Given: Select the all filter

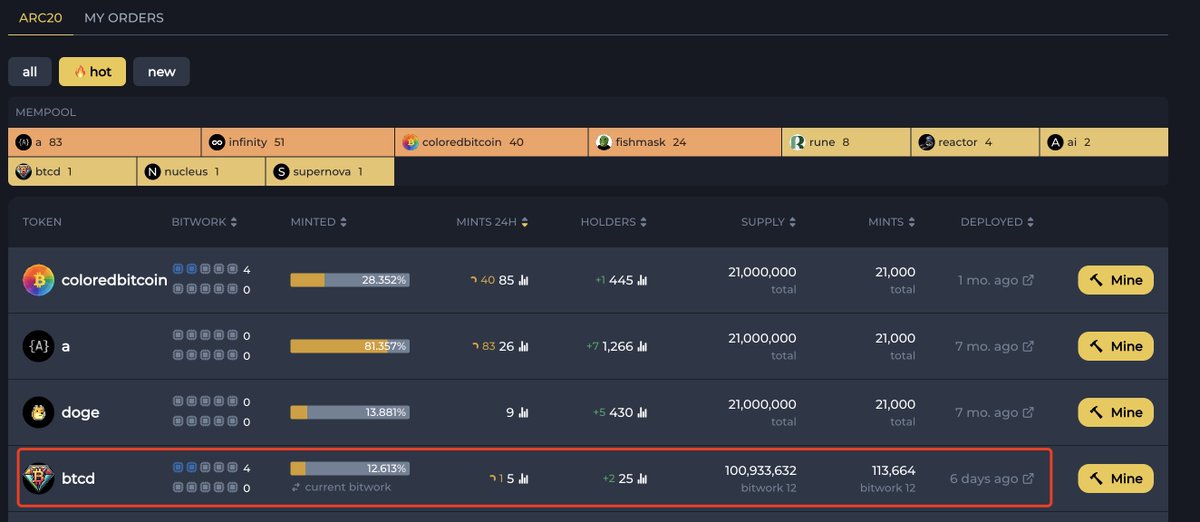Looking at the screenshot, I should pos(30,72).
